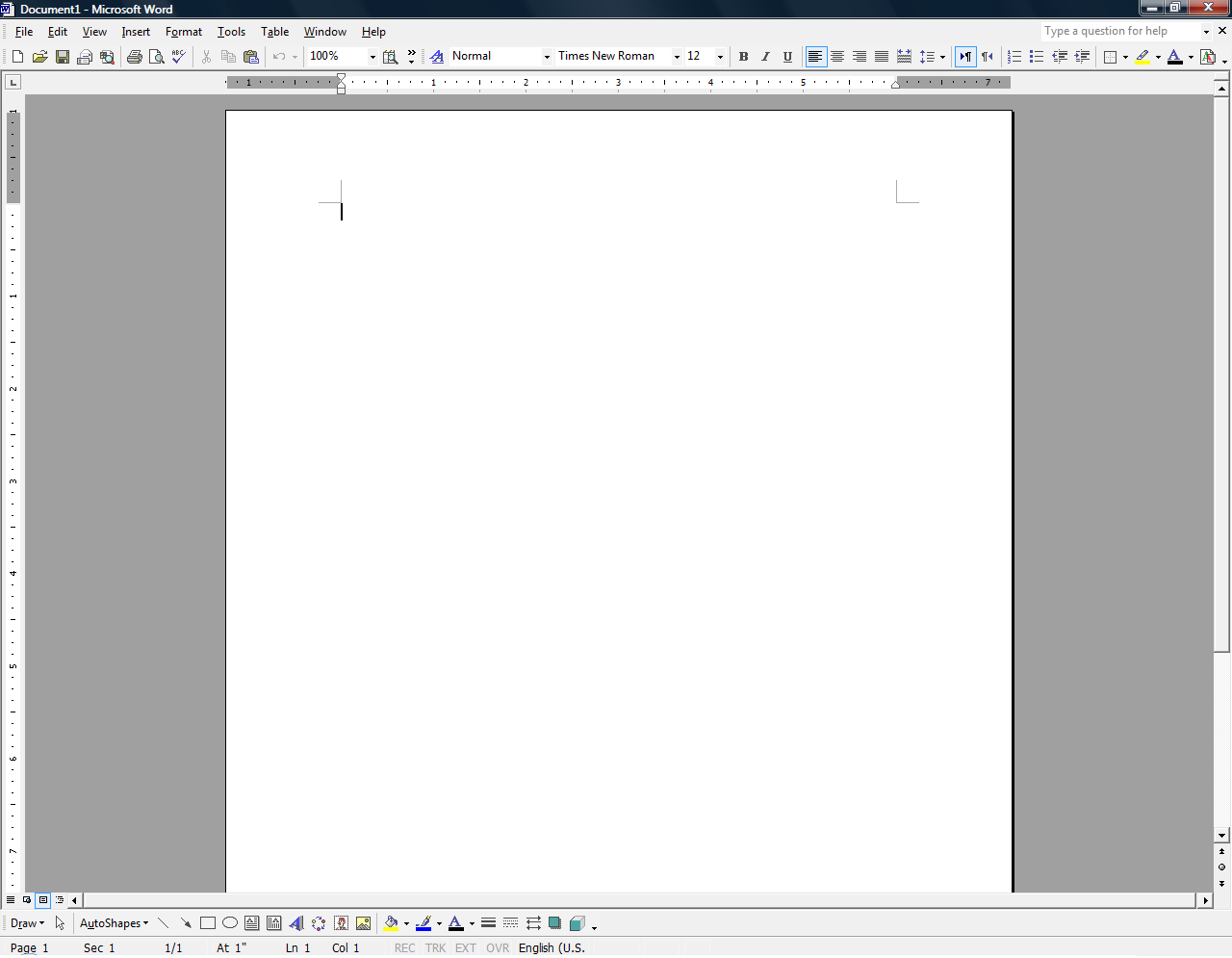Toggle Underline formatting
The height and width of the screenshot is (958, 1232).
pos(787,57)
